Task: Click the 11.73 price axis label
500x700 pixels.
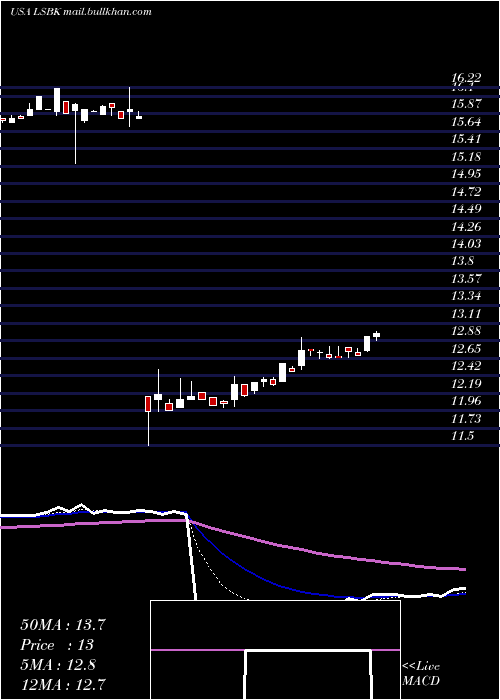Action: pos(466,419)
